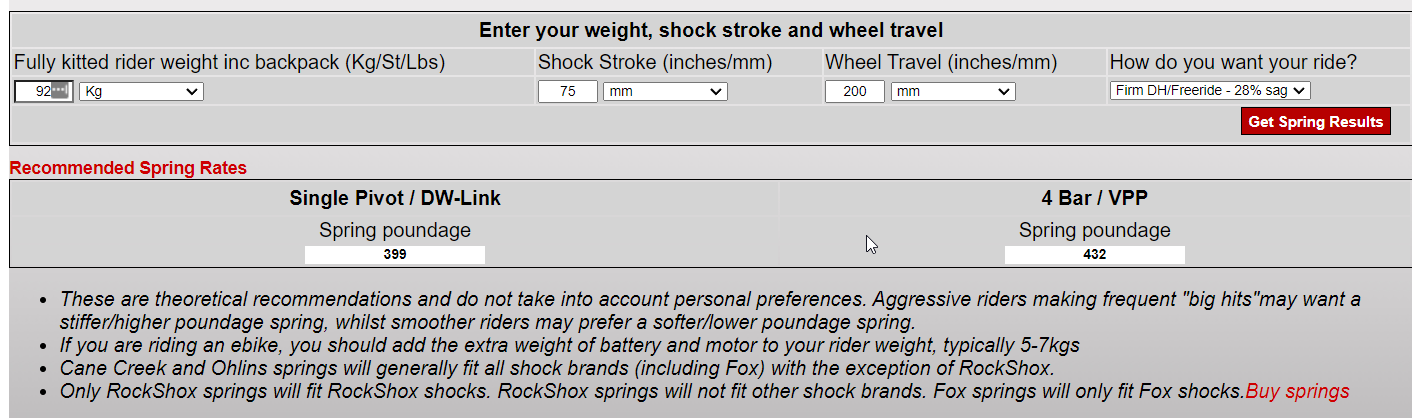The width and height of the screenshot is (1412, 418).
Task: Click the 'Wheel Travel (inches/mm)' label
Action: click(x=940, y=63)
